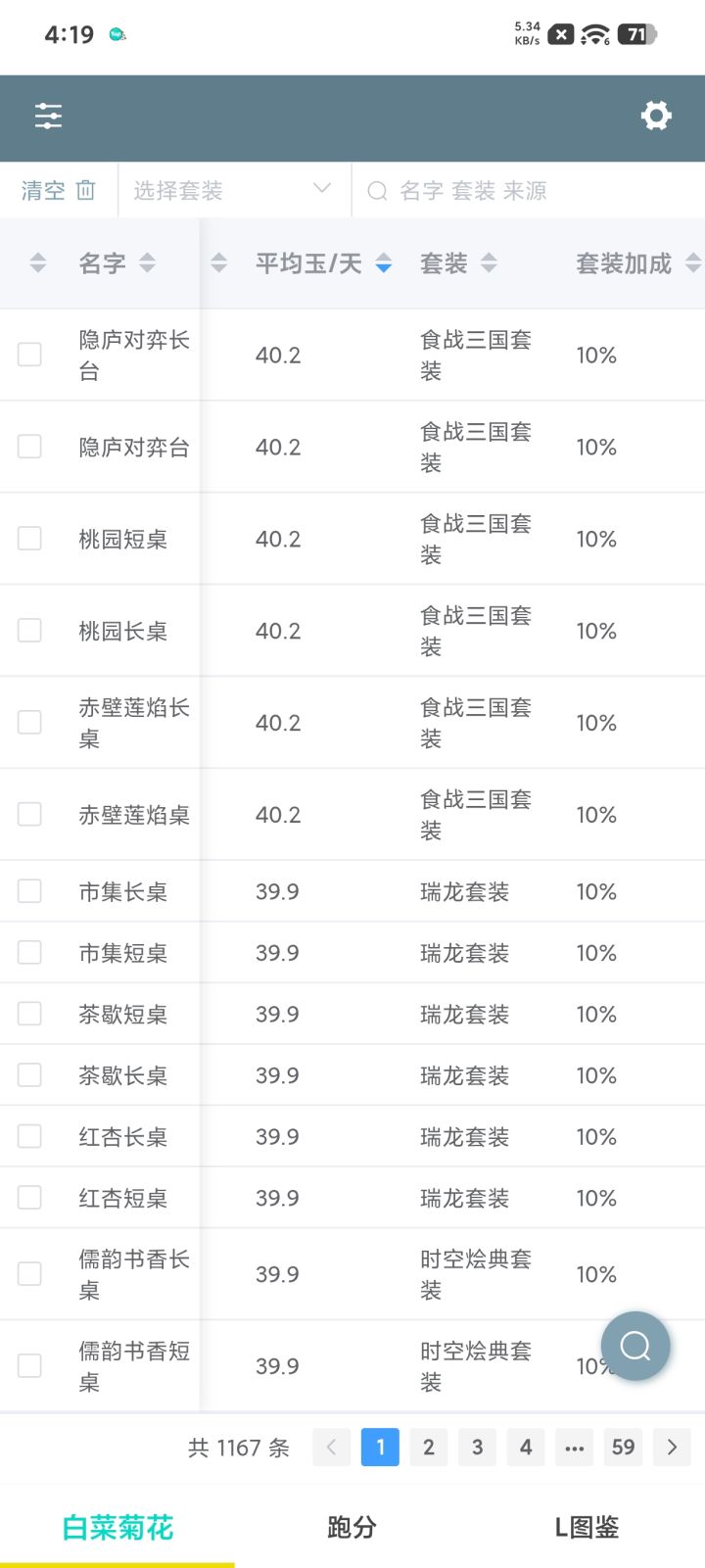Viewport: 705px width, 1568px height.
Task: Open the L图鉴 tab
Action: [587, 1527]
